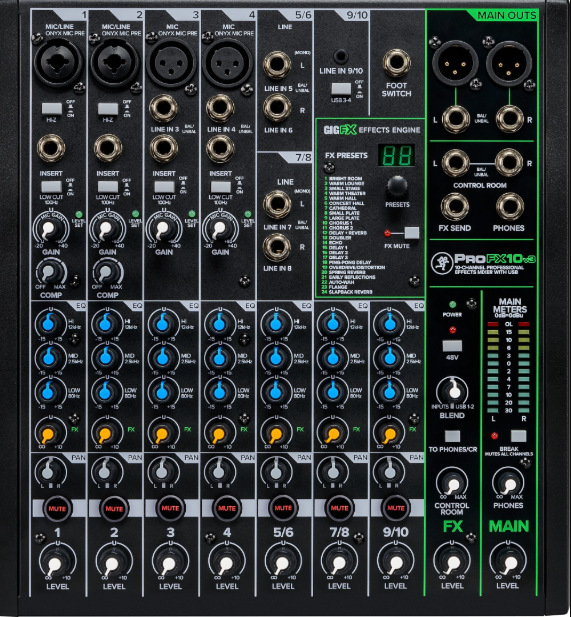The image size is (571, 617).
Task: Mute channel 1
Action: point(57,508)
